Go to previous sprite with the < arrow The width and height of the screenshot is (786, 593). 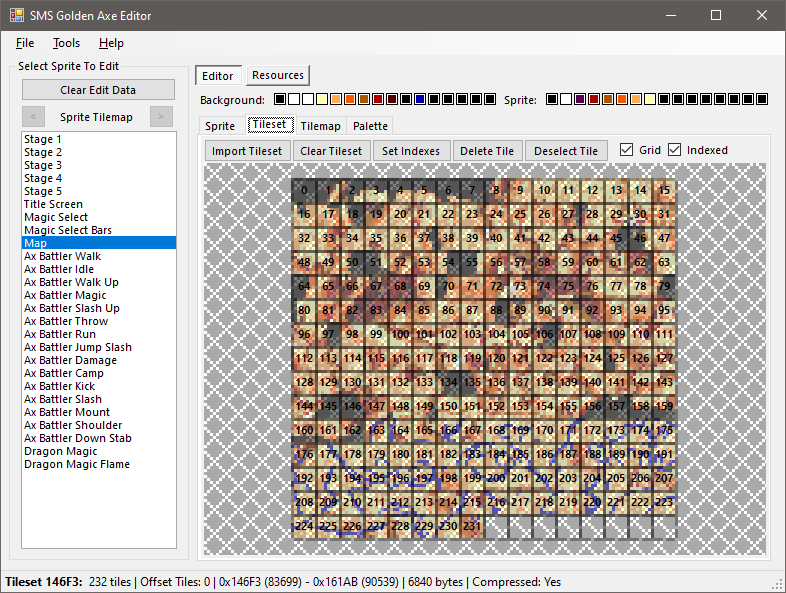click(x=33, y=117)
